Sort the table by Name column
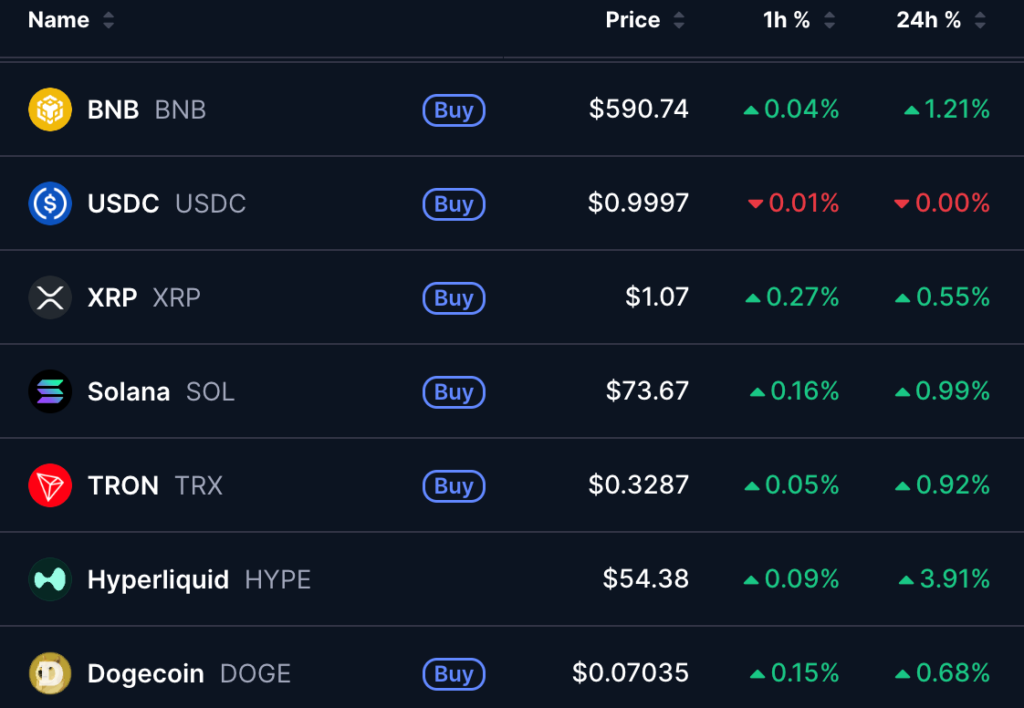Image resolution: width=1024 pixels, height=708 pixels. (x=71, y=20)
